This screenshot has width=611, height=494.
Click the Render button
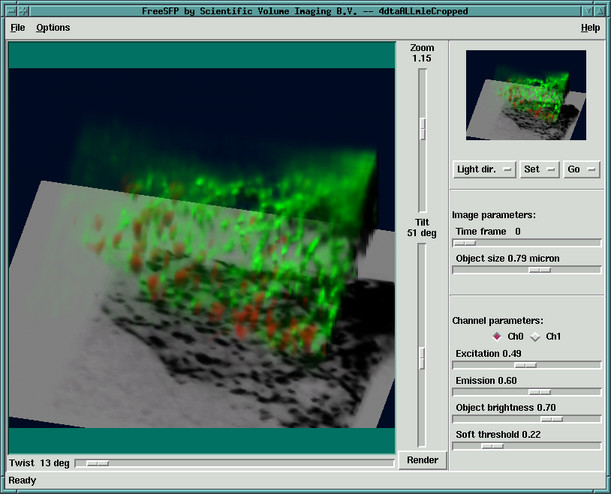(x=423, y=460)
